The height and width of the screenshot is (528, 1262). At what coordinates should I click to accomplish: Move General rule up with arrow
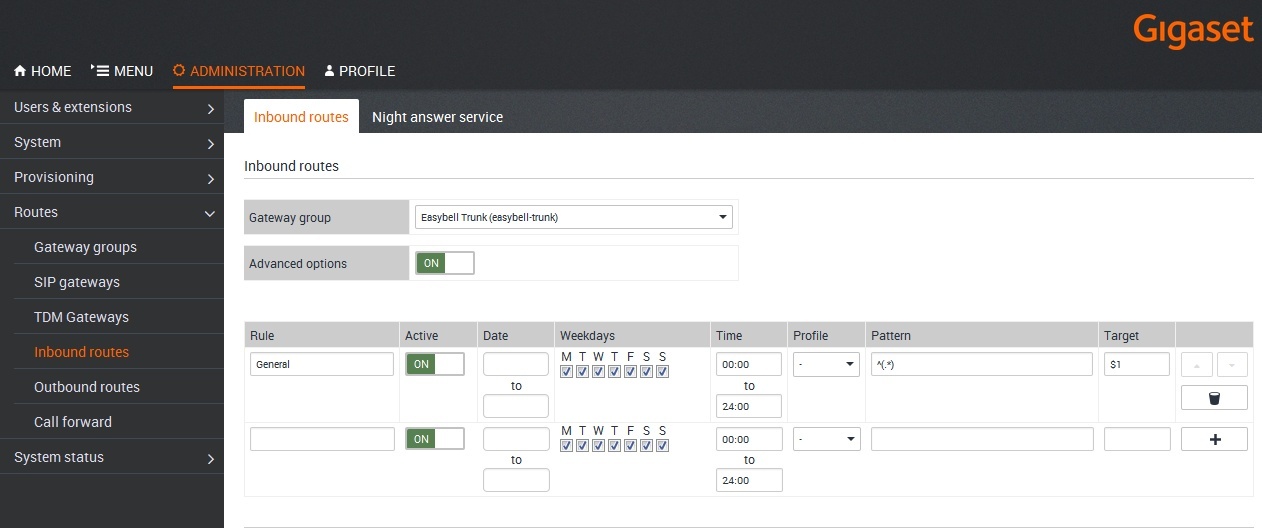[1197, 364]
